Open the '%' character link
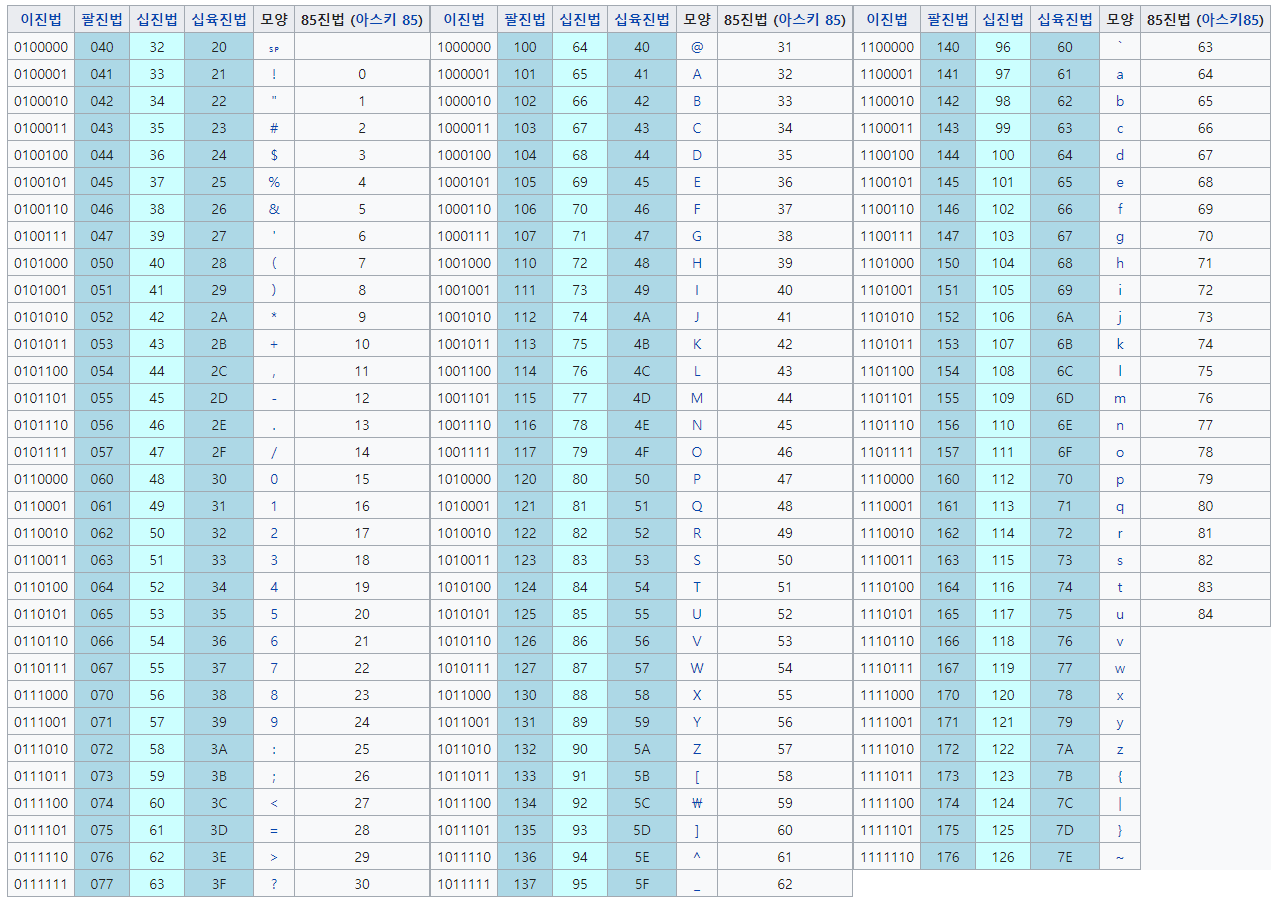The width and height of the screenshot is (1278, 905). [274, 182]
